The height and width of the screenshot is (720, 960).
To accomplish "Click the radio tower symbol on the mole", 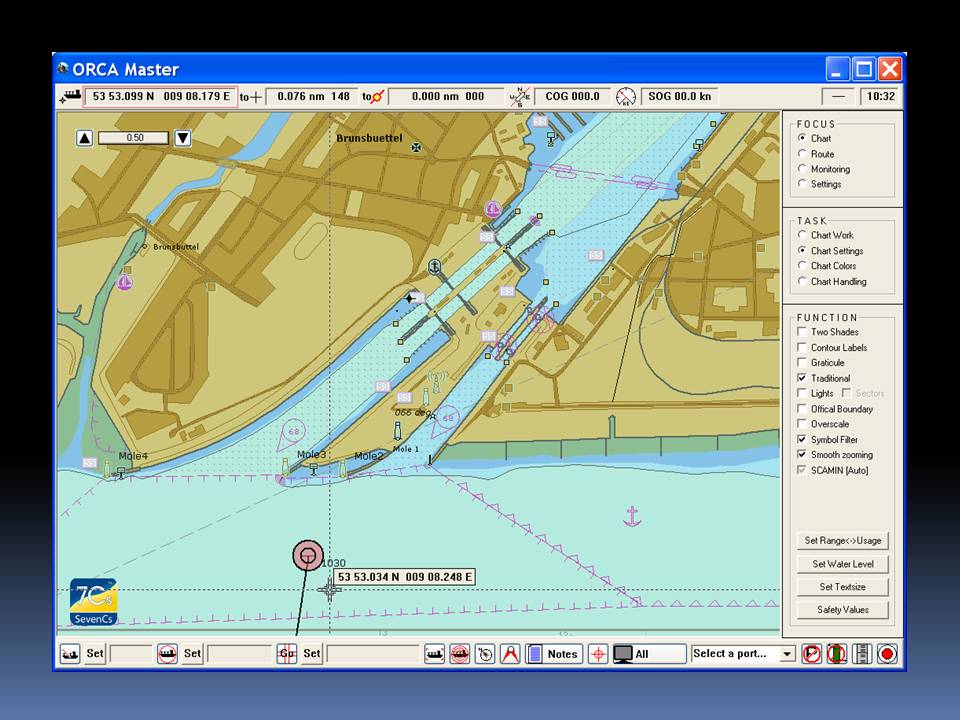I will pos(437,381).
